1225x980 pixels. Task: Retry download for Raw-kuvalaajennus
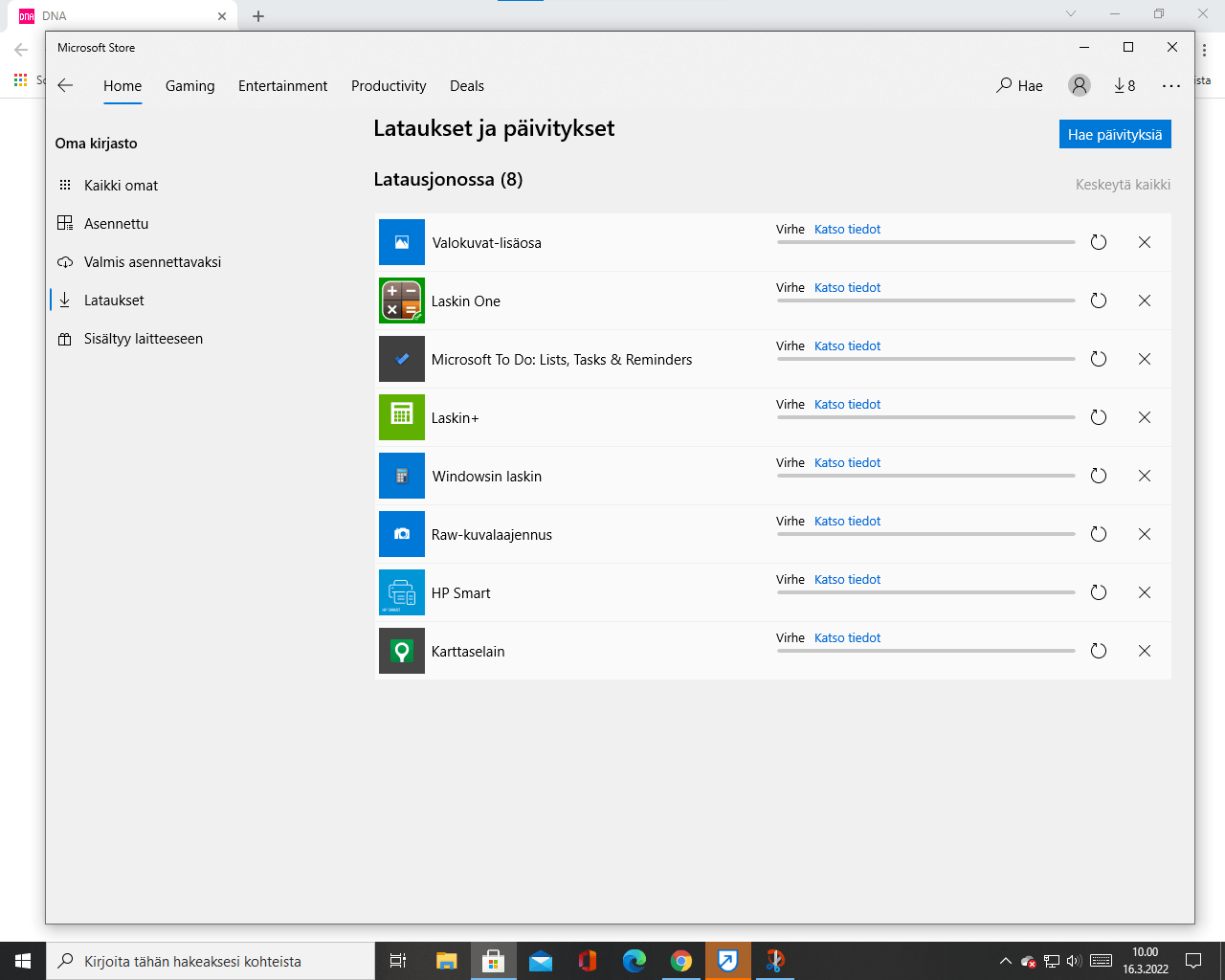1099,534
